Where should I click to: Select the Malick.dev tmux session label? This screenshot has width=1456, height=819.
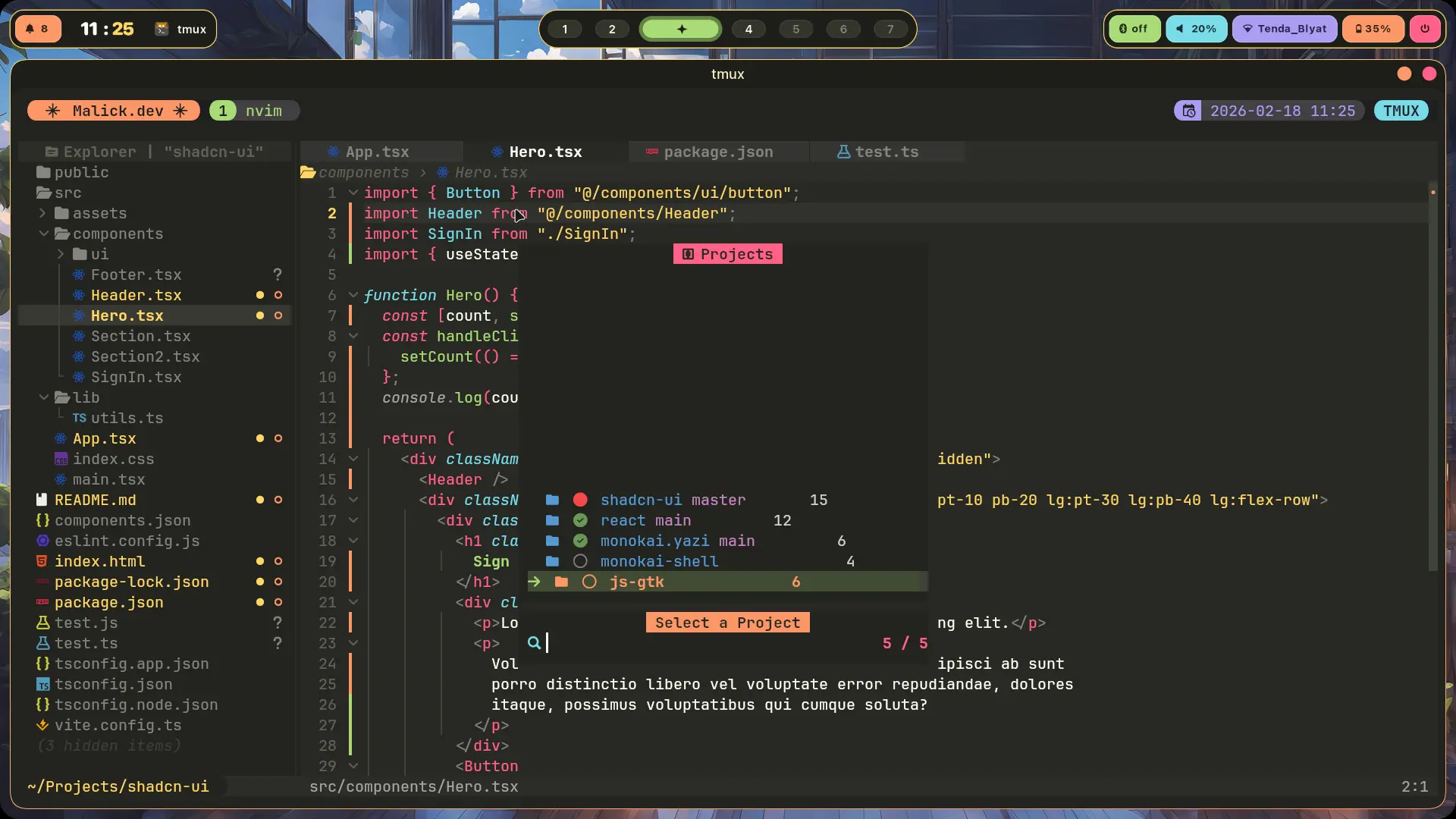[x=114, y=111]
